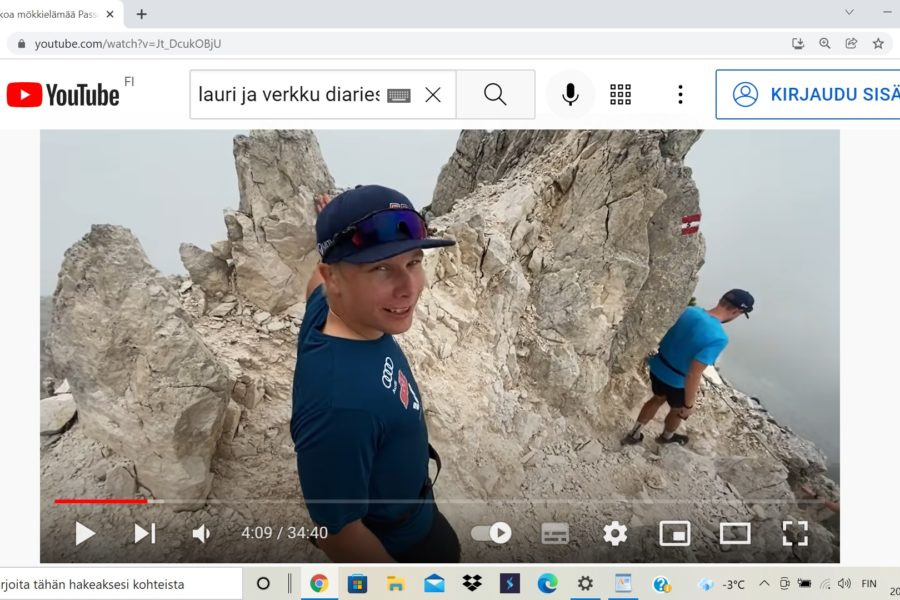Toggle the autoplay switch
Screen dimensions: 900x600
(x=491, y=533)
